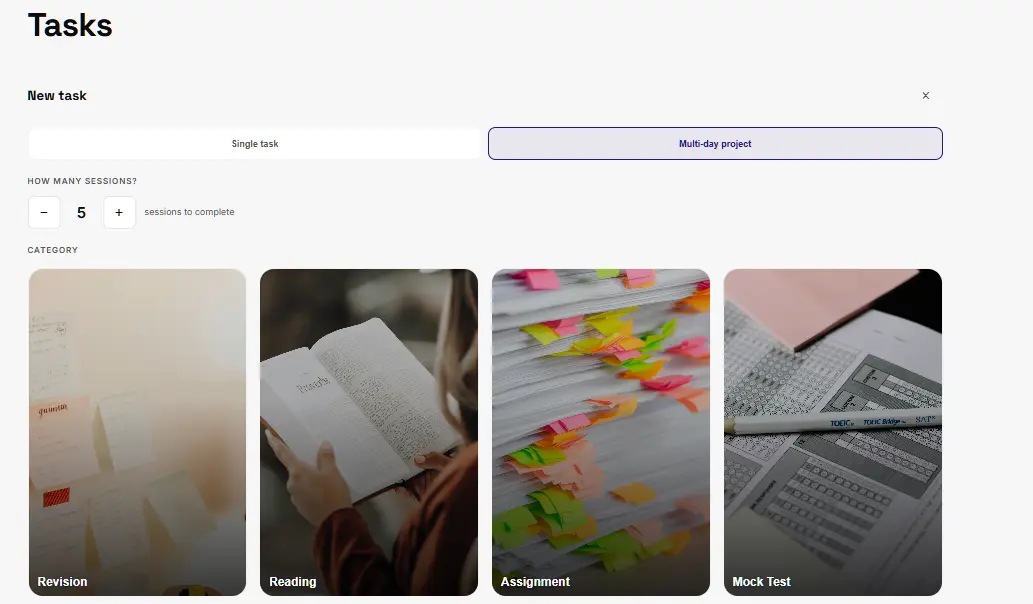Click the sessions to complete text

(x=189, y=212)
